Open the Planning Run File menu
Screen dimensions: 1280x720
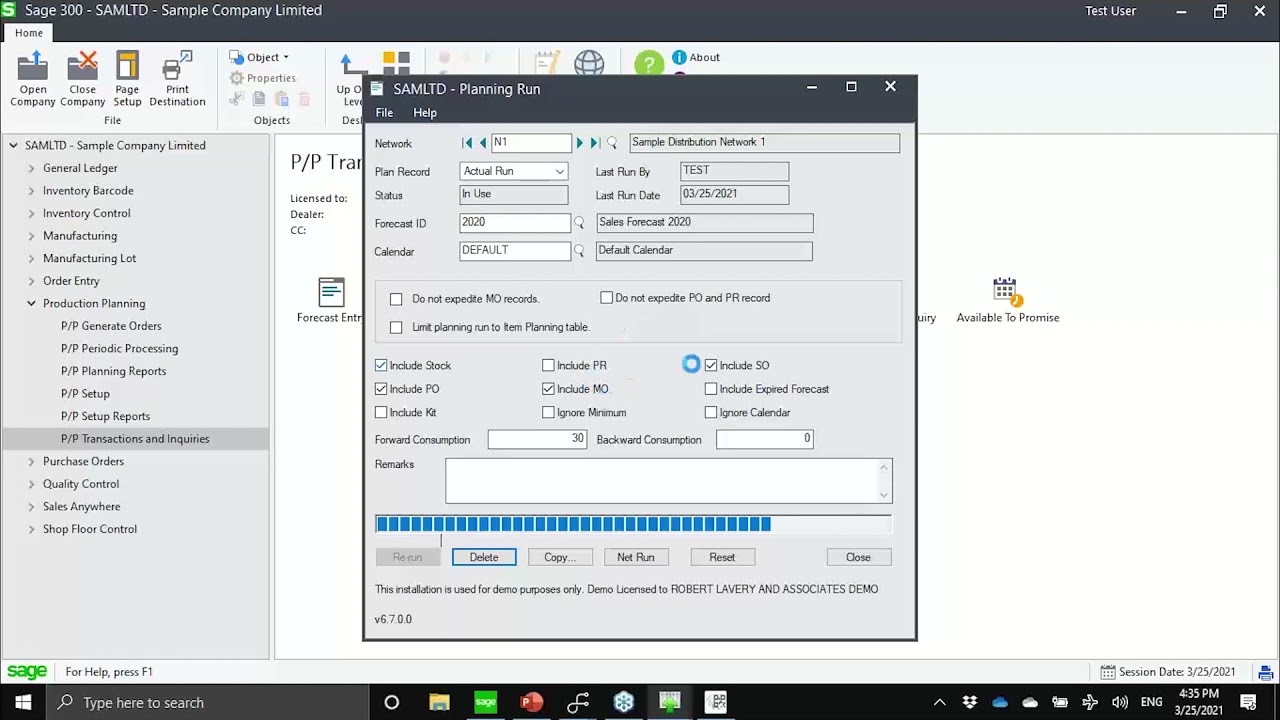[384, 113]
